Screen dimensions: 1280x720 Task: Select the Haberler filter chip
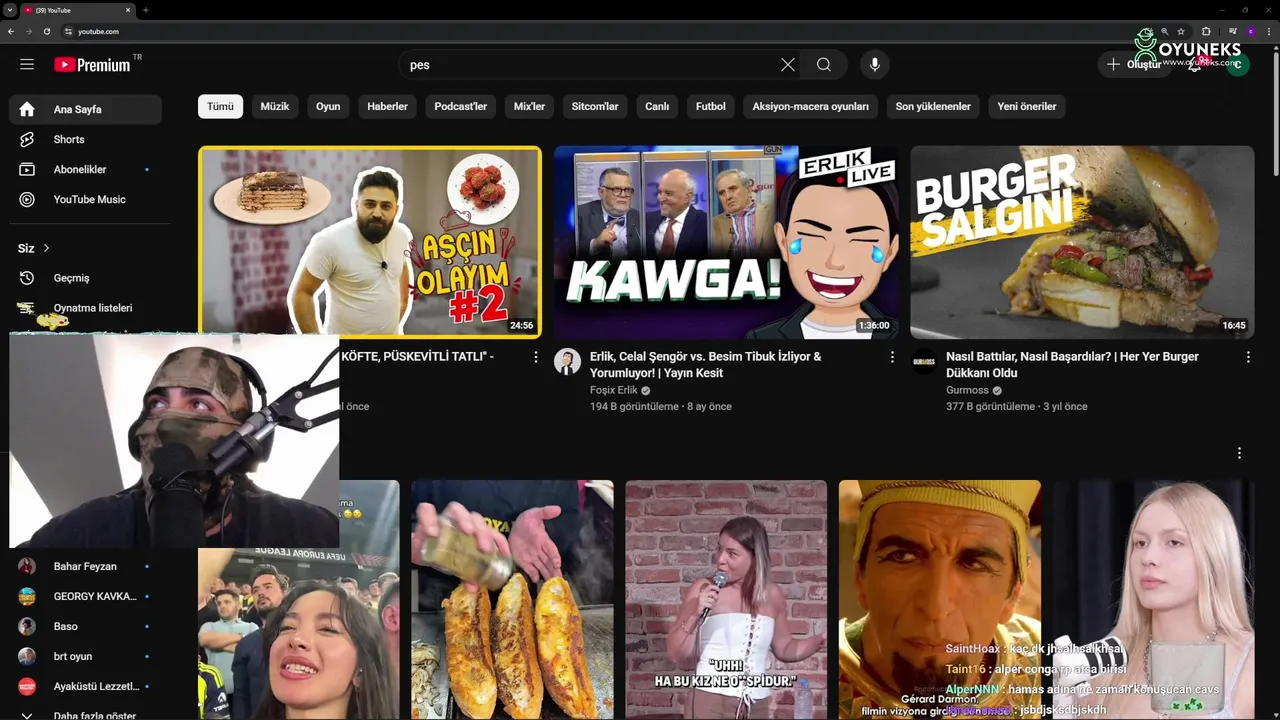387,106
